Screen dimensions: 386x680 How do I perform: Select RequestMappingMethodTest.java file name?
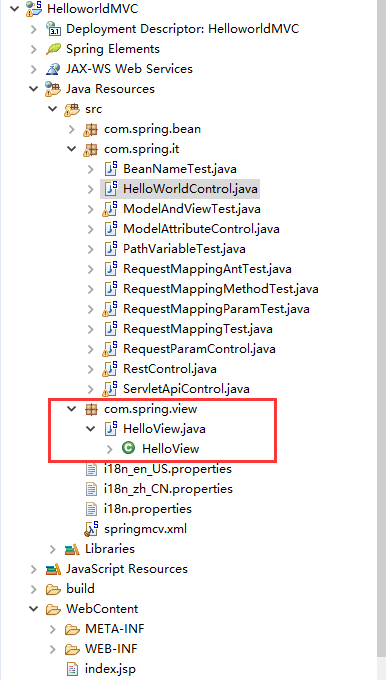221,289
